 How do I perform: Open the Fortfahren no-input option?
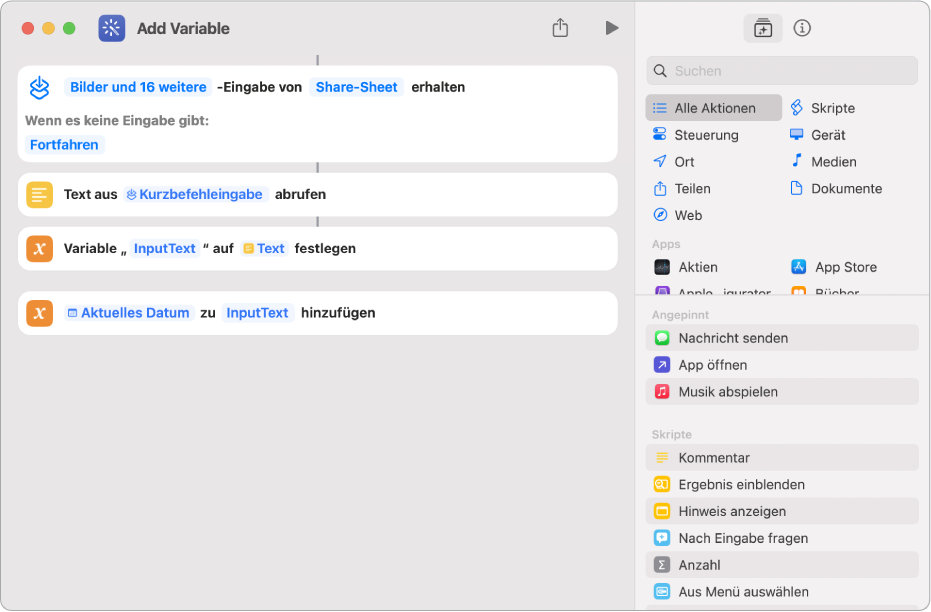pos(64,145)
